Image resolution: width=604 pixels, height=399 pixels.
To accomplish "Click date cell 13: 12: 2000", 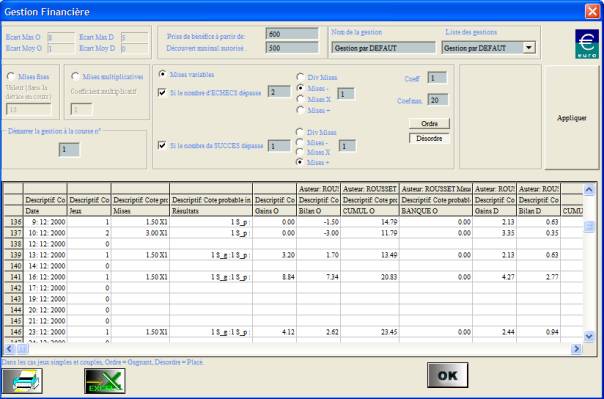I will coord(45,255).
